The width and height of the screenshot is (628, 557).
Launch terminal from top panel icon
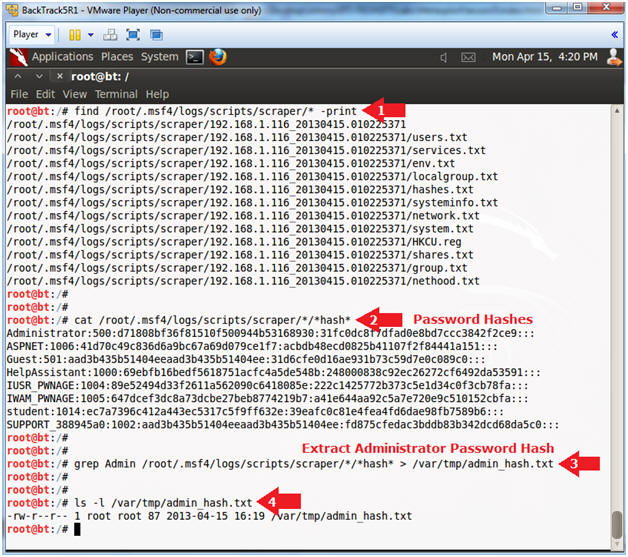[x=195, y=57]
